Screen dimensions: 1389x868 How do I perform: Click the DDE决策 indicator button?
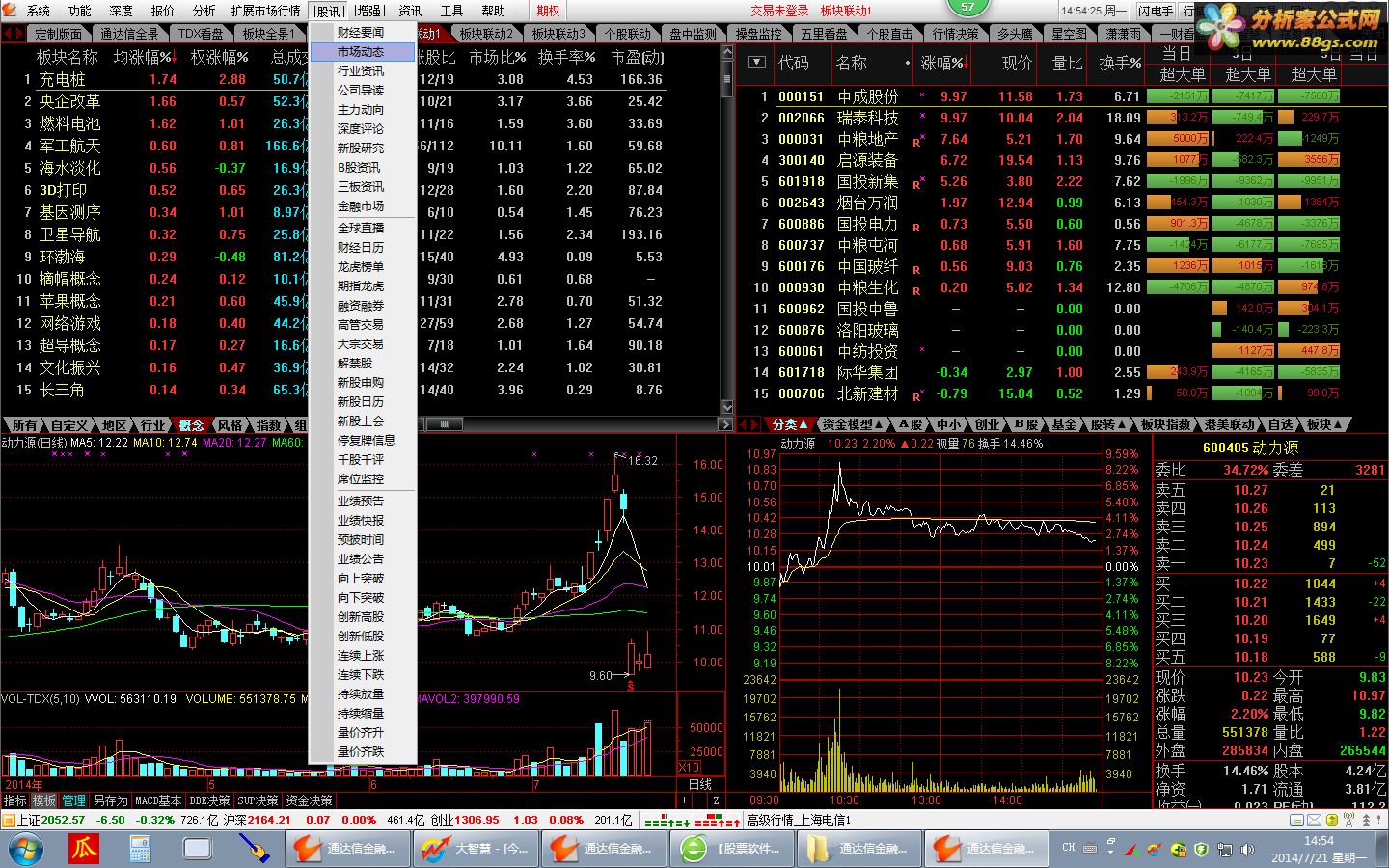[210, 800]
